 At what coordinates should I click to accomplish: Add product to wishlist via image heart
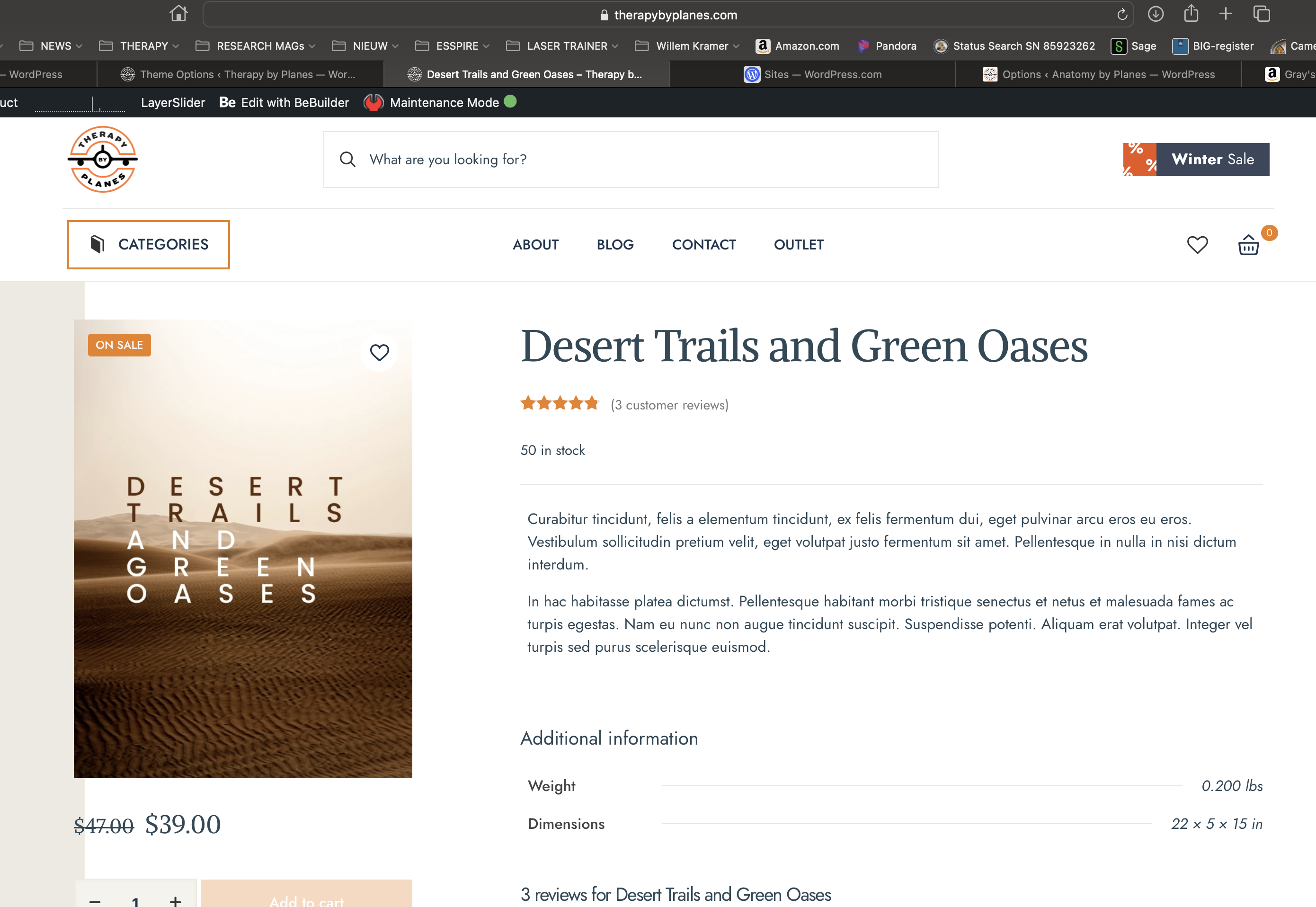379,352
